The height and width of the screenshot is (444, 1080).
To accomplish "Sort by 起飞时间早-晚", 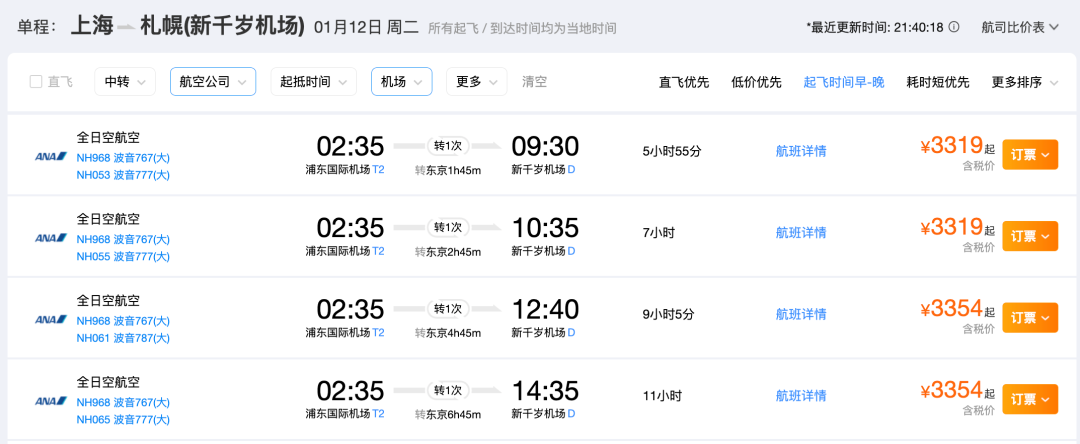I will pos(844,83).
